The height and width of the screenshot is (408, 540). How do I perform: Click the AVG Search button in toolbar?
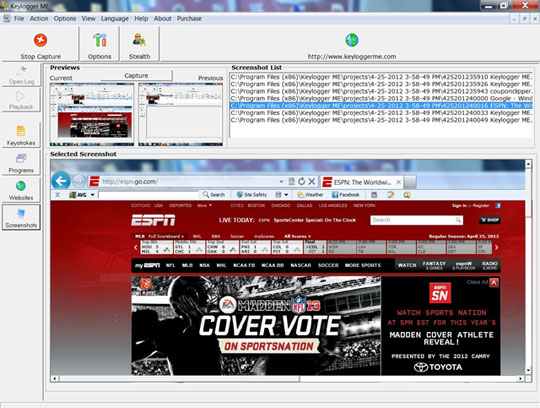tap(214, 195)
